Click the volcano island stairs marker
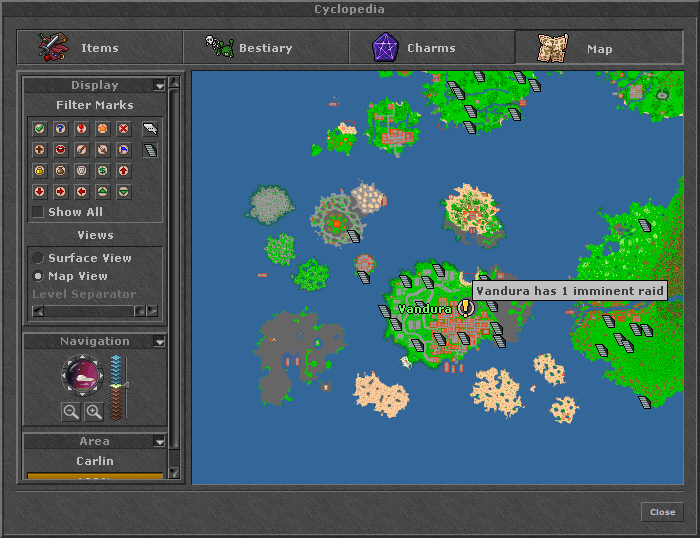The image size is (700, 538). pyautogui.click(x=354, y=236)
